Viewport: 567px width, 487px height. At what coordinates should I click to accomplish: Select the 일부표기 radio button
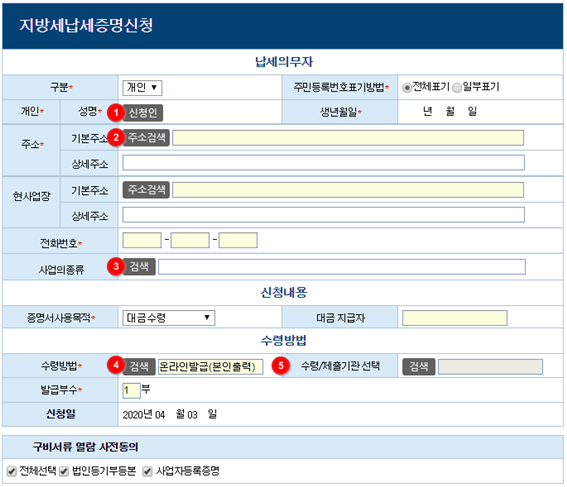[x=457, y=87]
